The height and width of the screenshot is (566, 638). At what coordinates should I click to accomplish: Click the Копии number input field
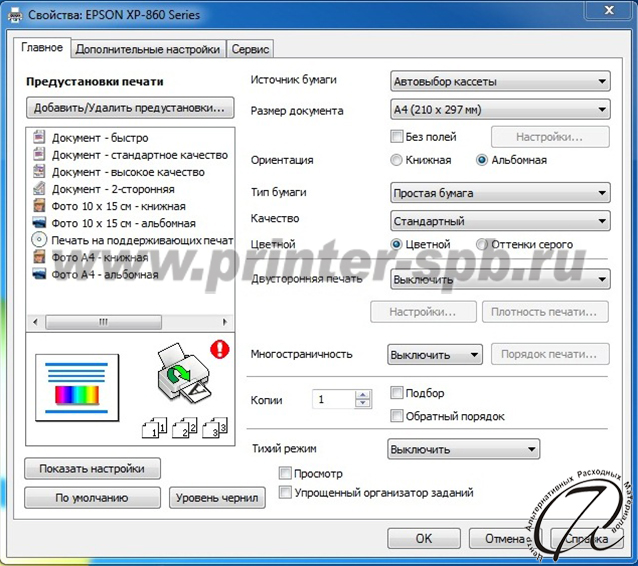click(x=334, y=399)
